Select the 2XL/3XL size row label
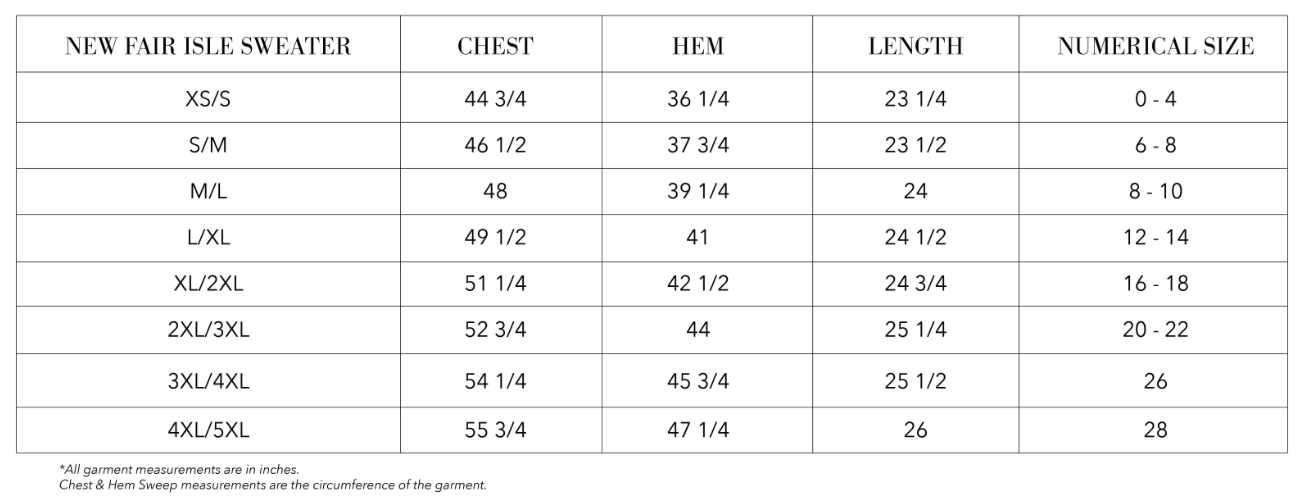Screen dimensions: 1306x504 coord(208,330)
